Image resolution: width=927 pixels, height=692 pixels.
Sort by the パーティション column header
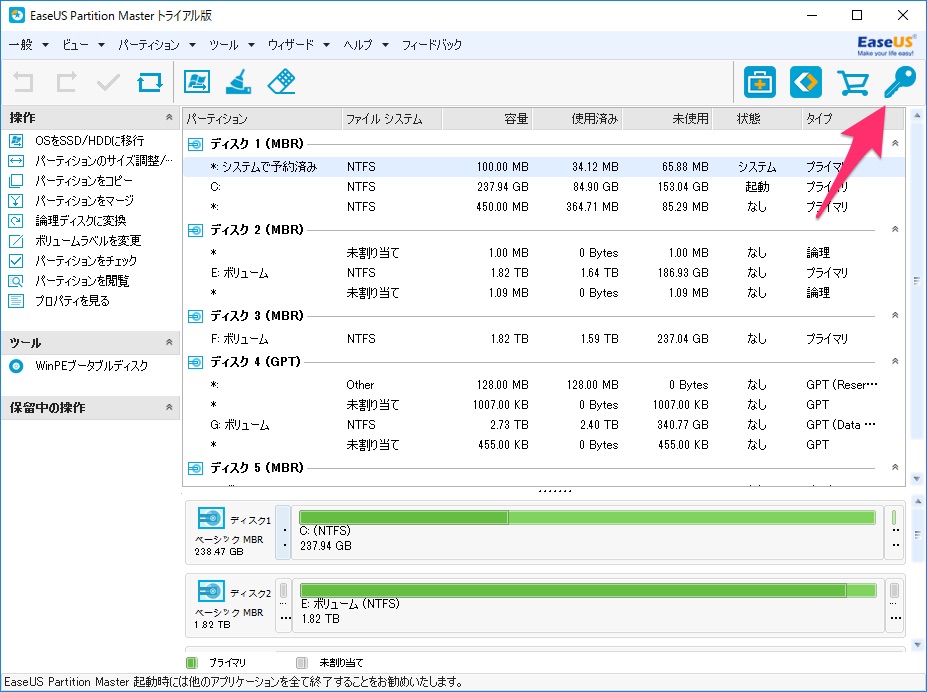point(262,119)
